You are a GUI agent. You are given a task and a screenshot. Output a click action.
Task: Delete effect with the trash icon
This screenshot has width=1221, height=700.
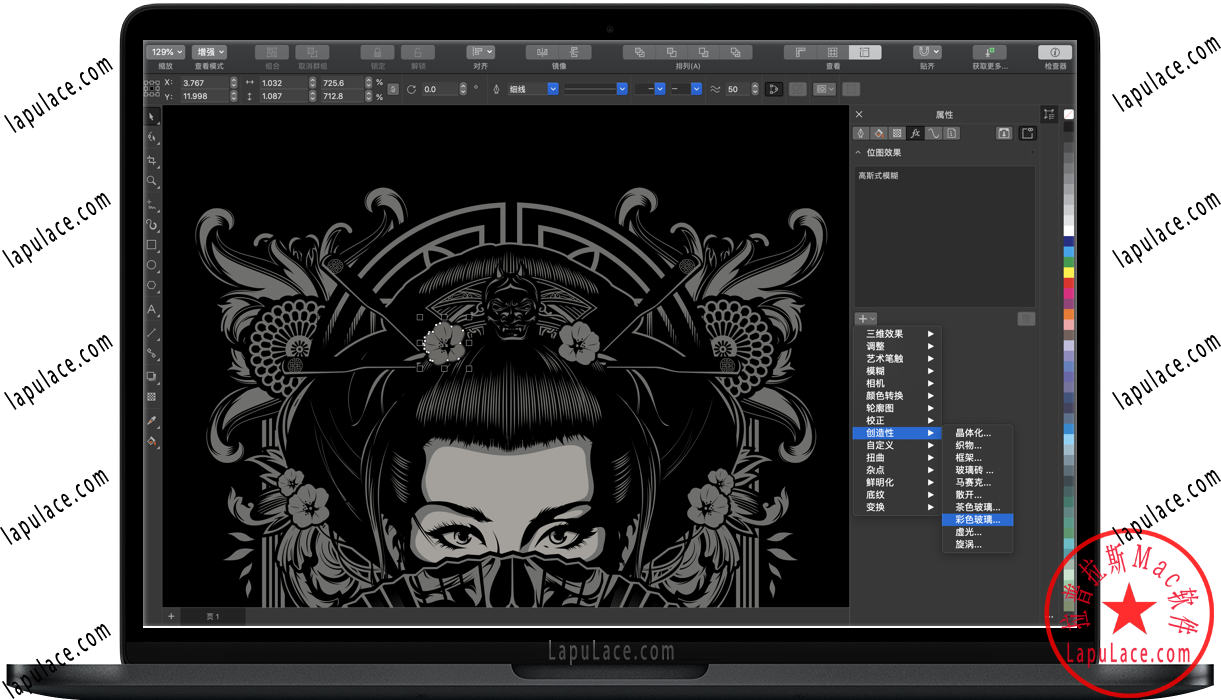(1025, 319)
